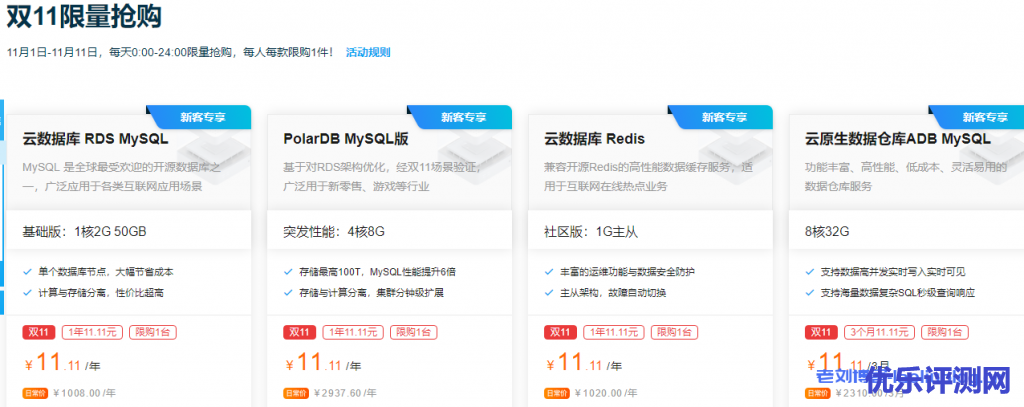1024x407 pixels.
Task: Click 双11 red badge on ADB MySQL card
Action: tap(822, 332)
